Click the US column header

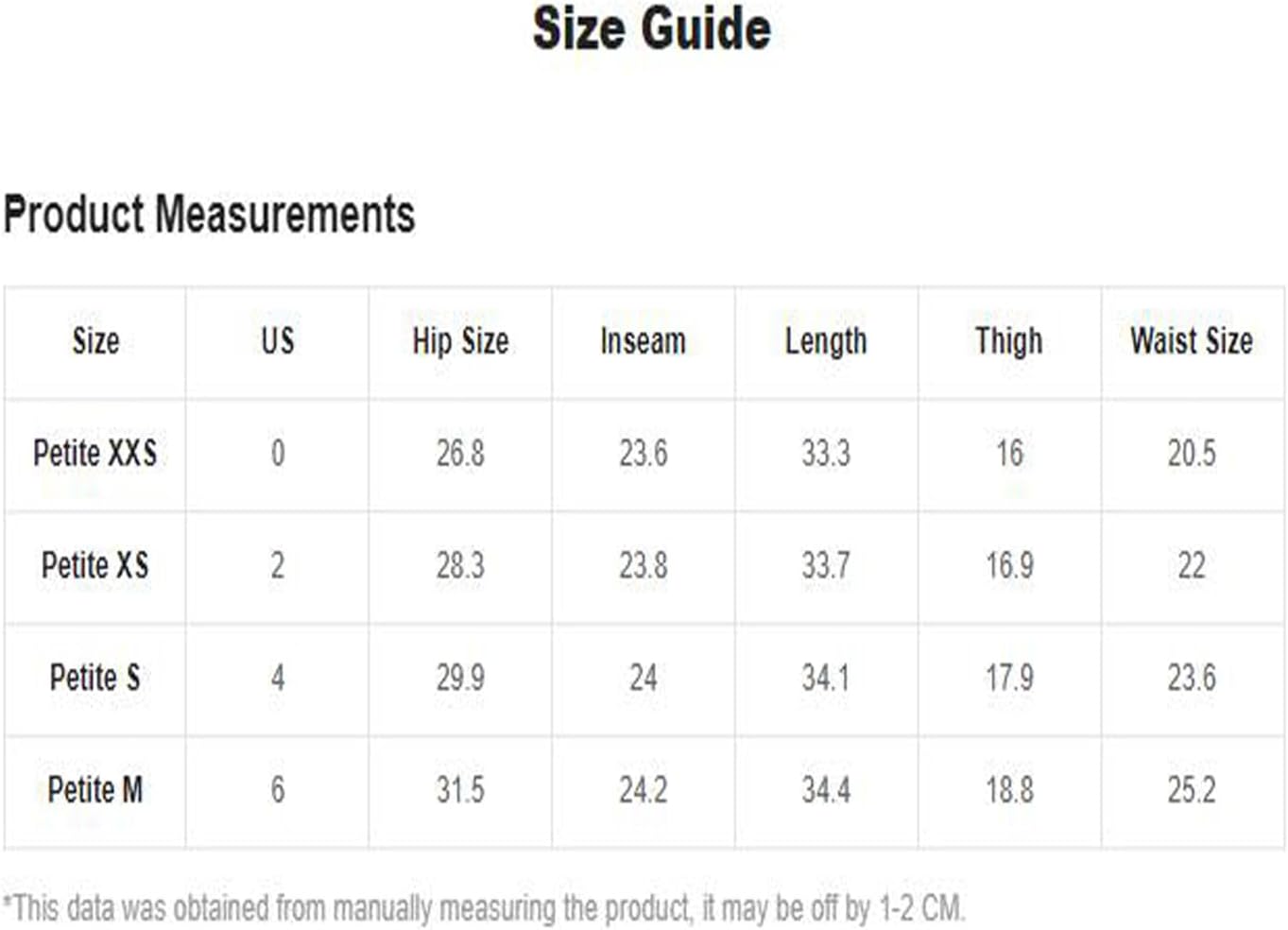pos(278,341)
